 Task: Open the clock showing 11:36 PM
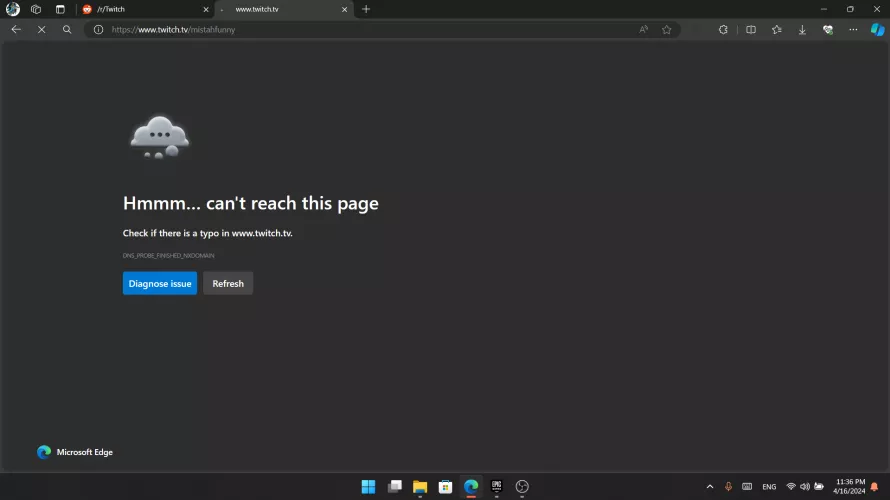(849, 486)
